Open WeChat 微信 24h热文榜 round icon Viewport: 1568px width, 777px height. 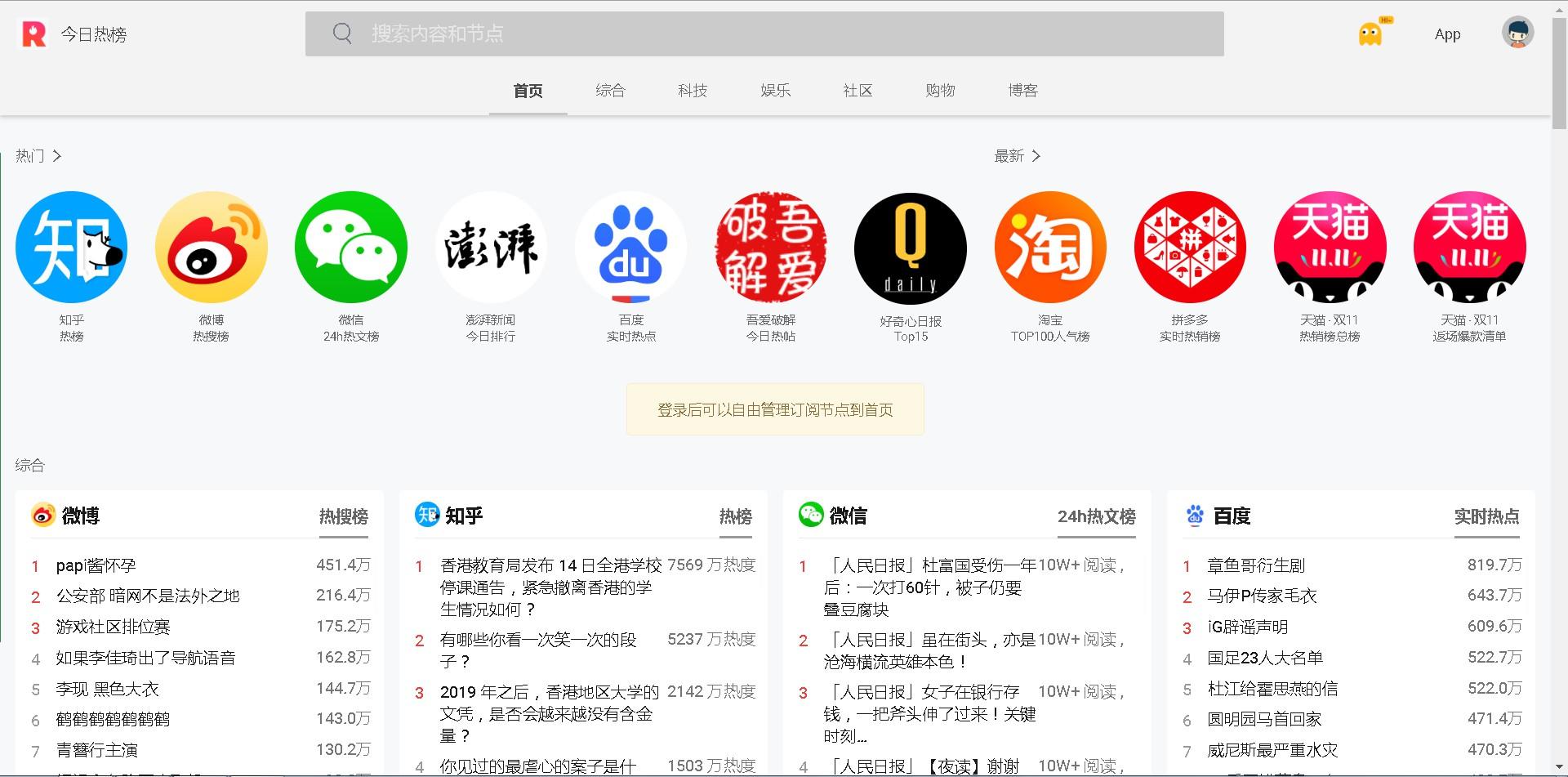point(351,248)
